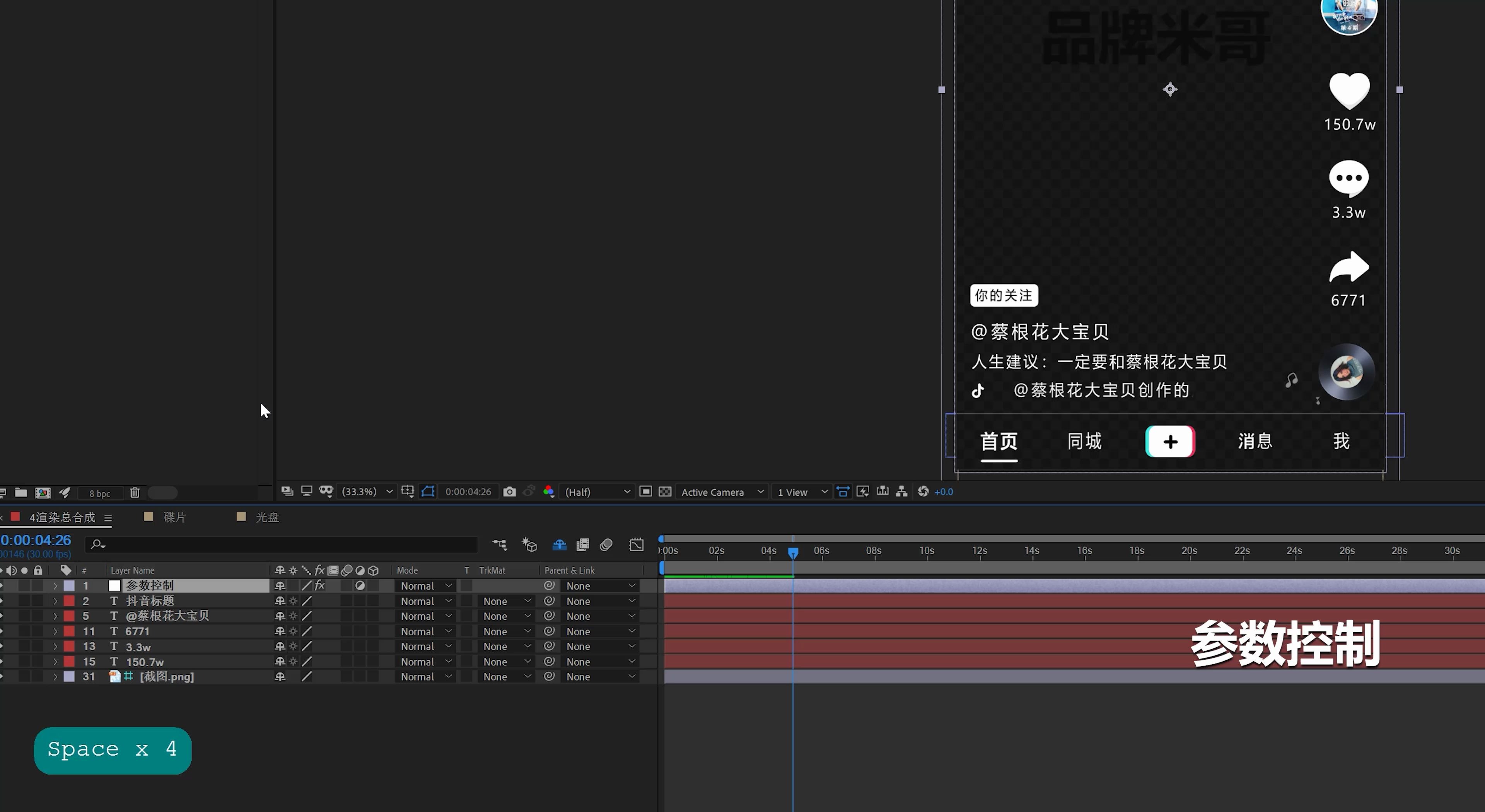The image size is (1485, 812).
Task: Take a snapshot with the camera icon
Action: [x=509, y=491]
